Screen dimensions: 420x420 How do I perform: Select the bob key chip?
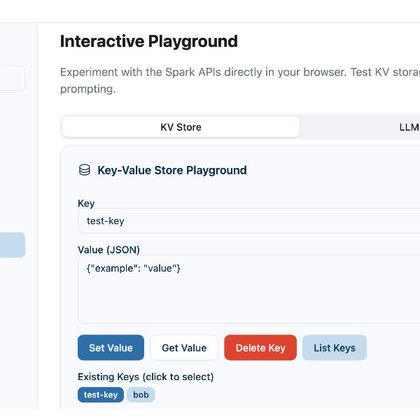[141, 395]
